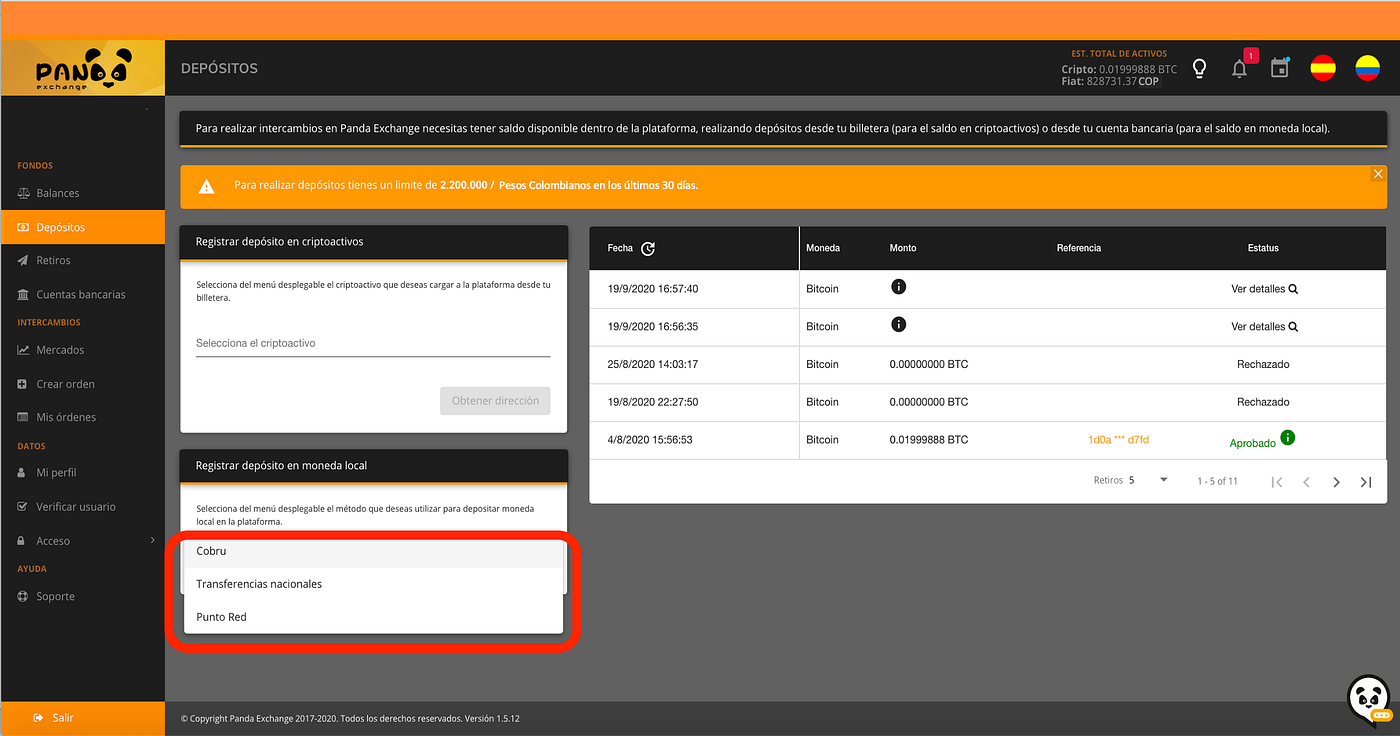
Task: Open Ver detalles for 16:56:35 deposit
Action: [x=1264, y=327]
